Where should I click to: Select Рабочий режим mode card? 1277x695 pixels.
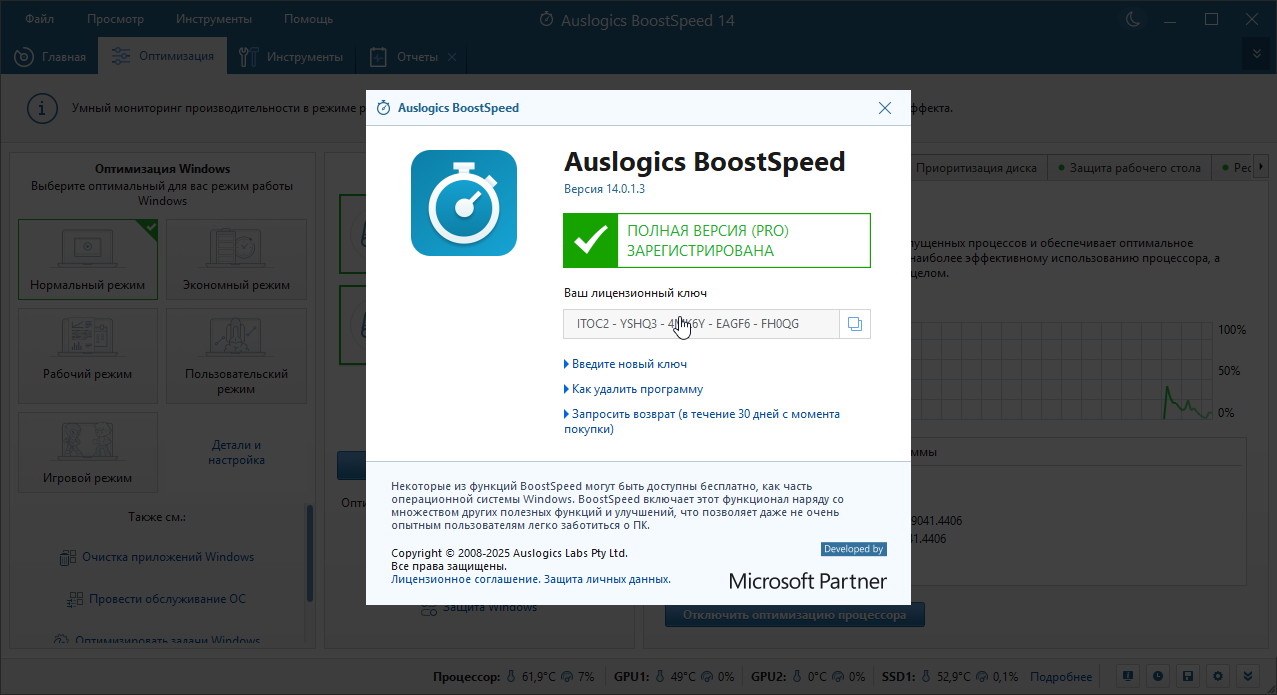(x=88, y=356)
